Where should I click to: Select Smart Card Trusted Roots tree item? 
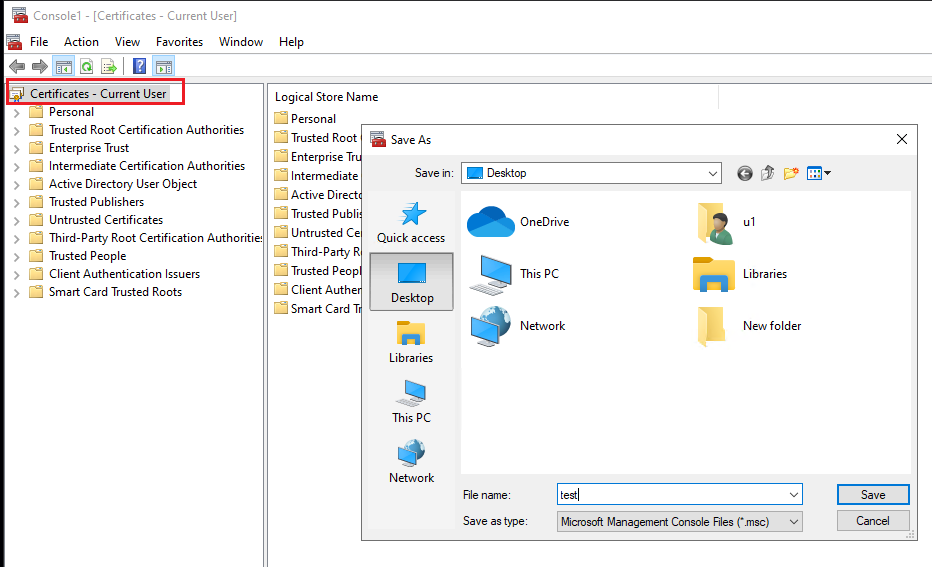tap(115, 292)
